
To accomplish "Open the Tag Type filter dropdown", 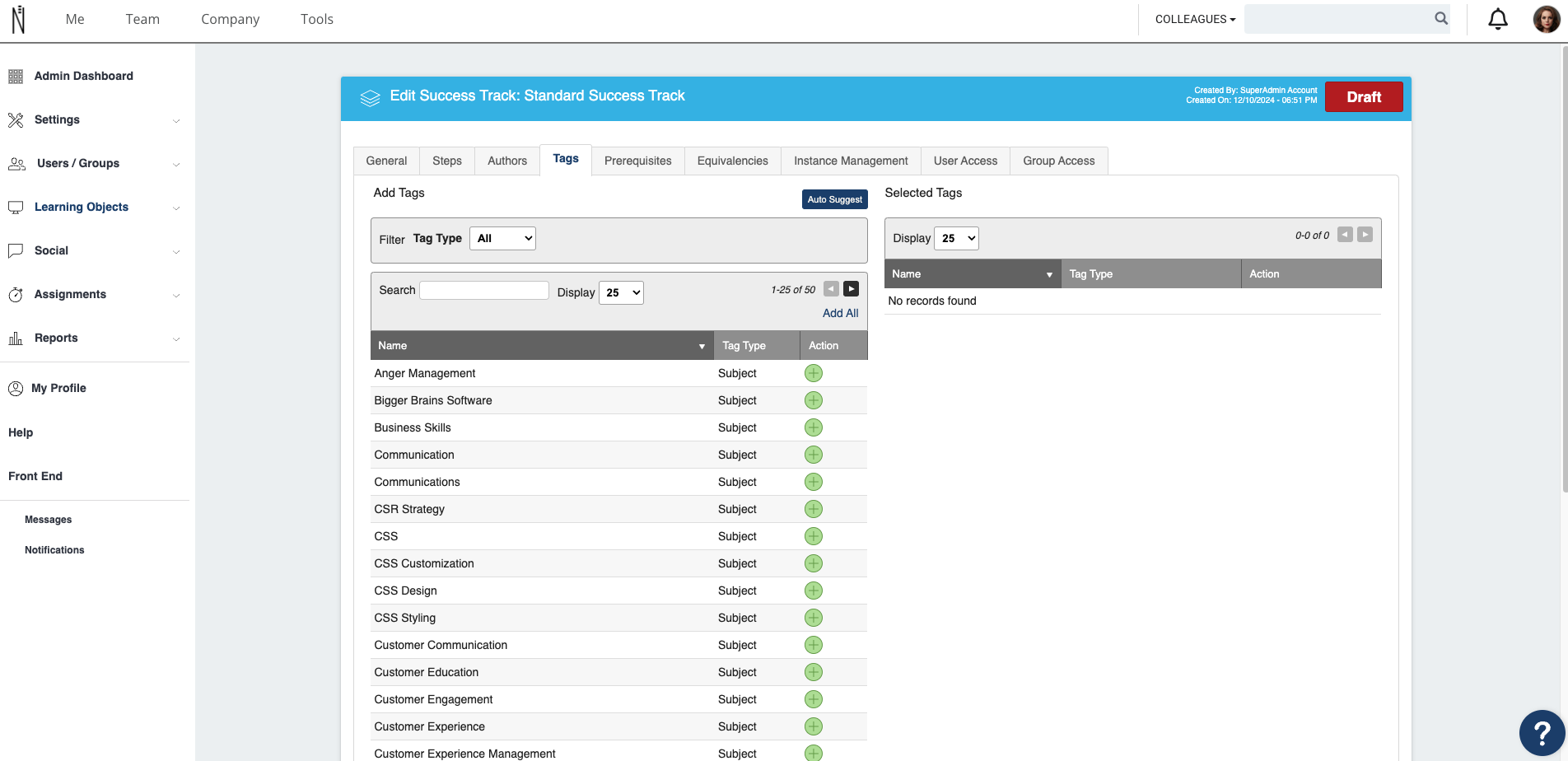I will (502, 238).
